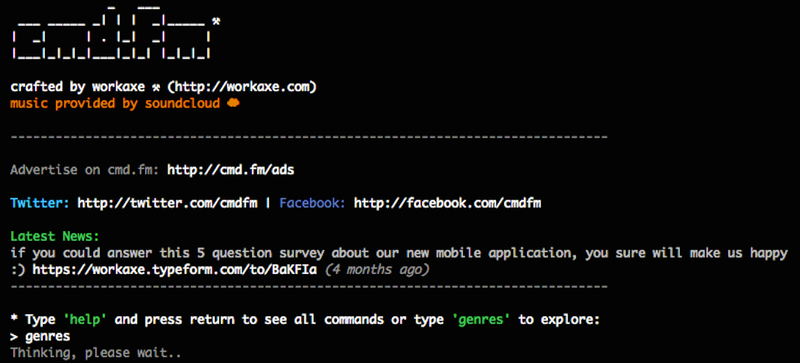Open the workaxe.typeform.com survey link
The width and height of the screenshot is (800, 363).
coord(175,270)
